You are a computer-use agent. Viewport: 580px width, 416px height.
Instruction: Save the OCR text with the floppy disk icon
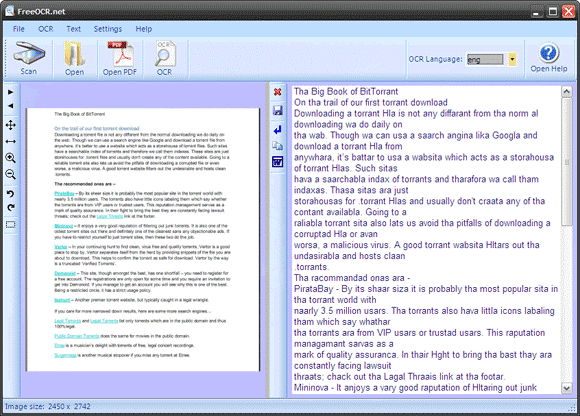277,110
